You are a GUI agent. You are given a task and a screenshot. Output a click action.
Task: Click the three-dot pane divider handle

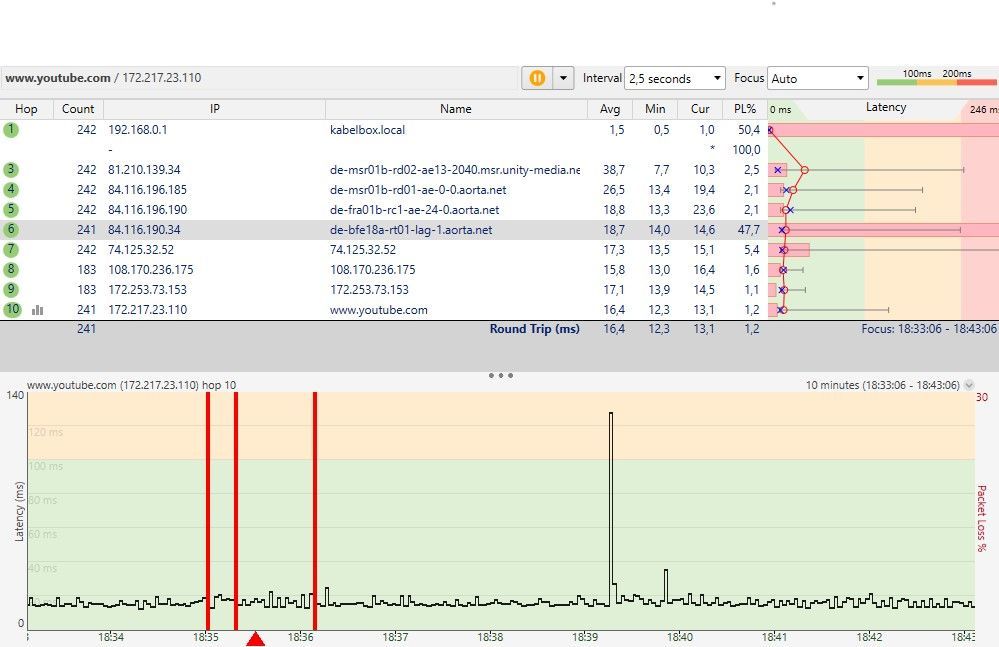pos(501,376)
